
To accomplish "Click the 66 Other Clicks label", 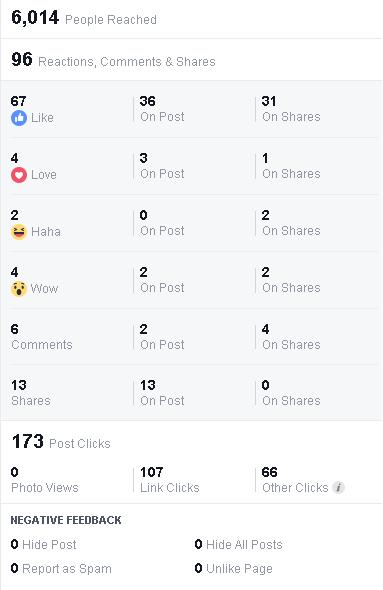I will click(x=295, y=480).
